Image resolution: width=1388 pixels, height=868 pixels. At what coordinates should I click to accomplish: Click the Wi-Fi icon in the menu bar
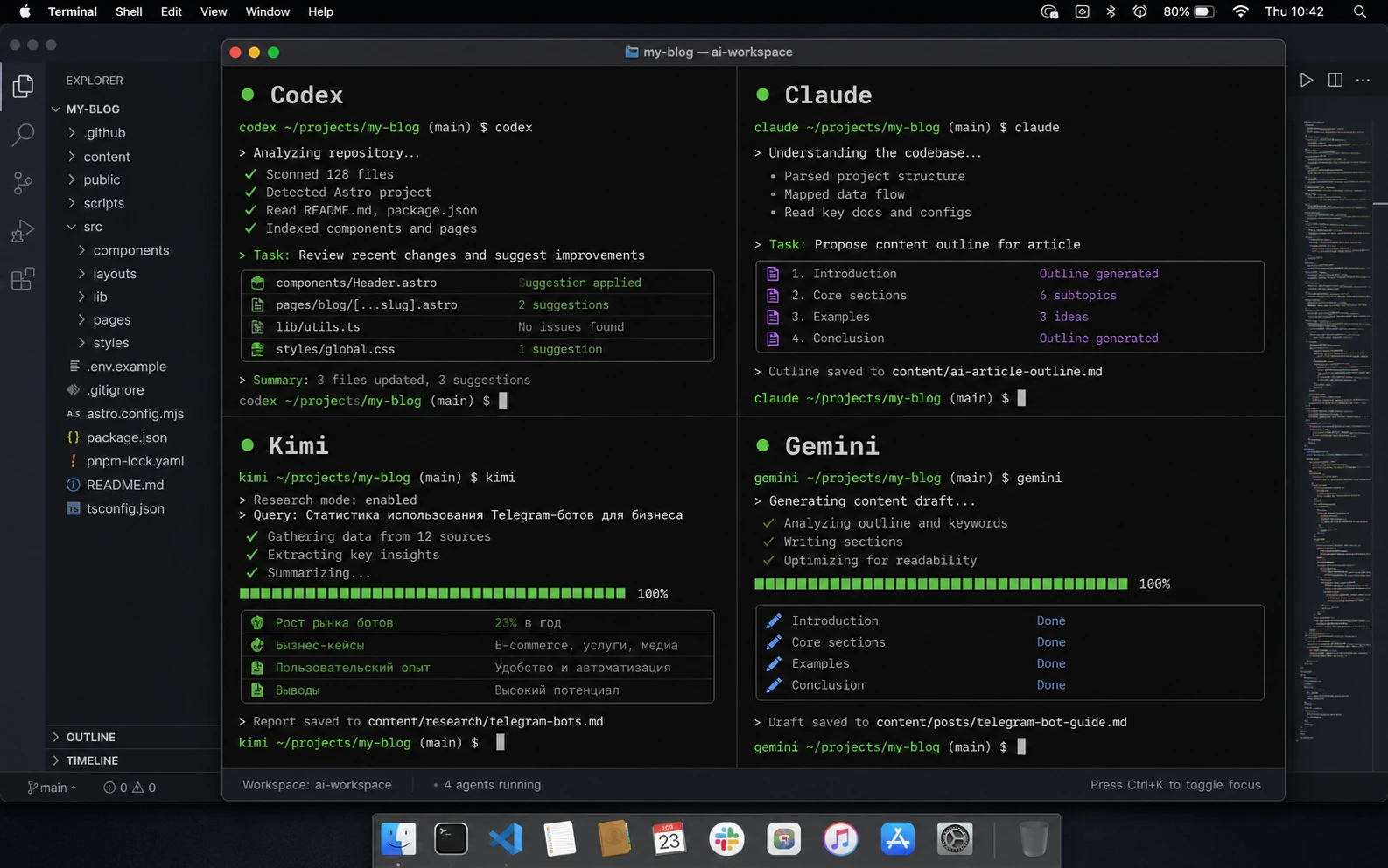tap(1240, 11)
